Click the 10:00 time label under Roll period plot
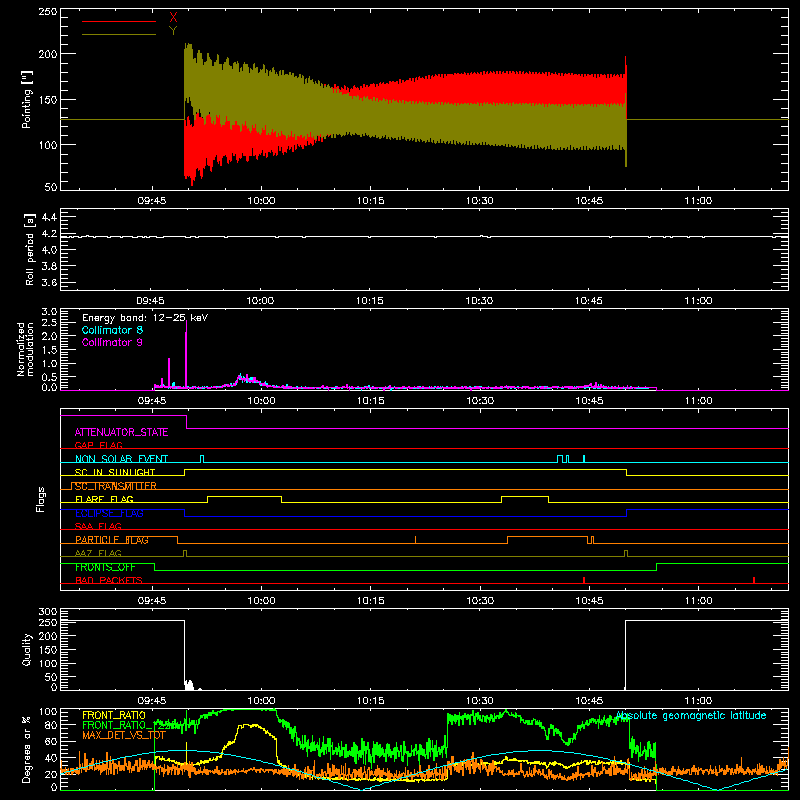800x800 pixels. point(260,301)
